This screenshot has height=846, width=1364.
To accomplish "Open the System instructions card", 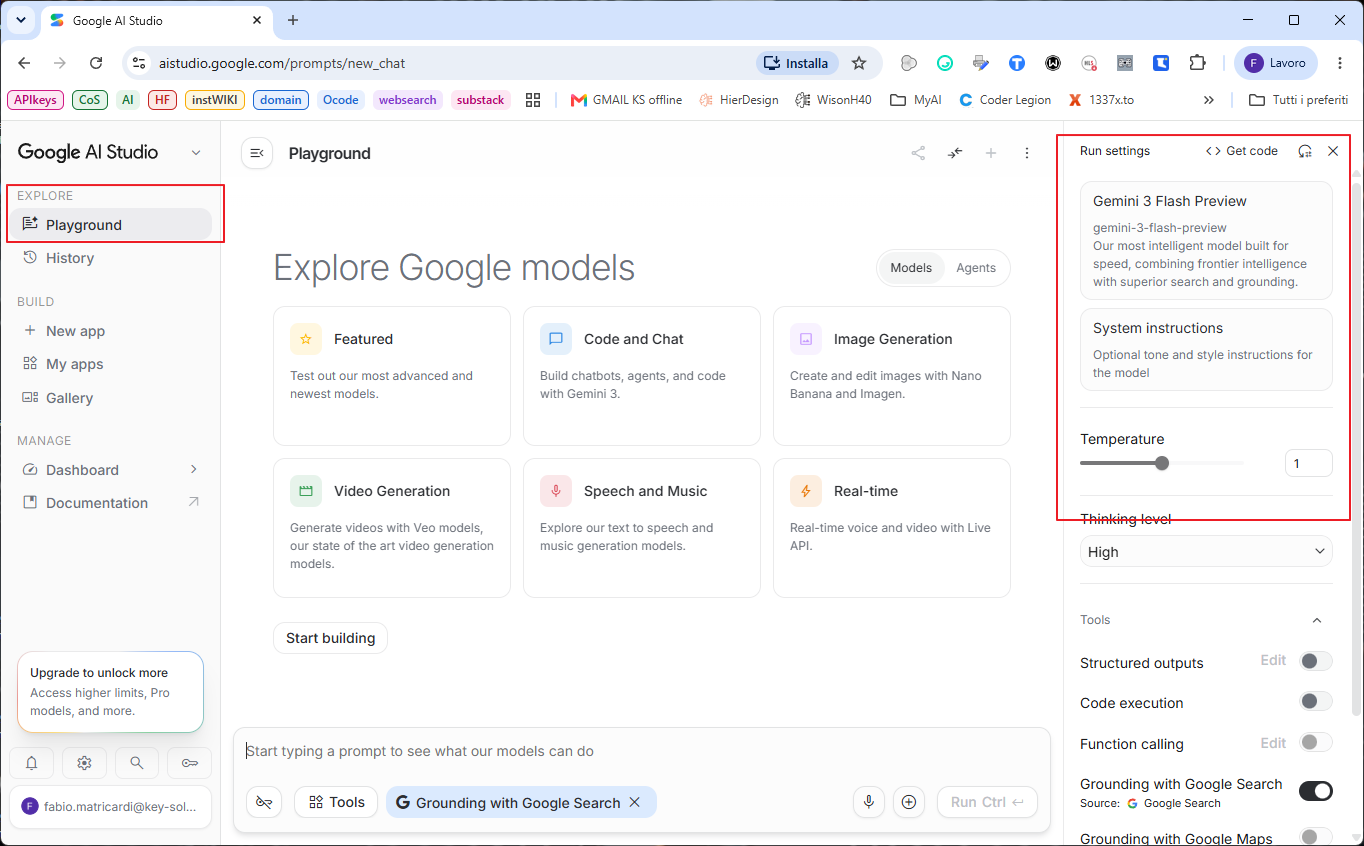I will [x=1206, y=349].
